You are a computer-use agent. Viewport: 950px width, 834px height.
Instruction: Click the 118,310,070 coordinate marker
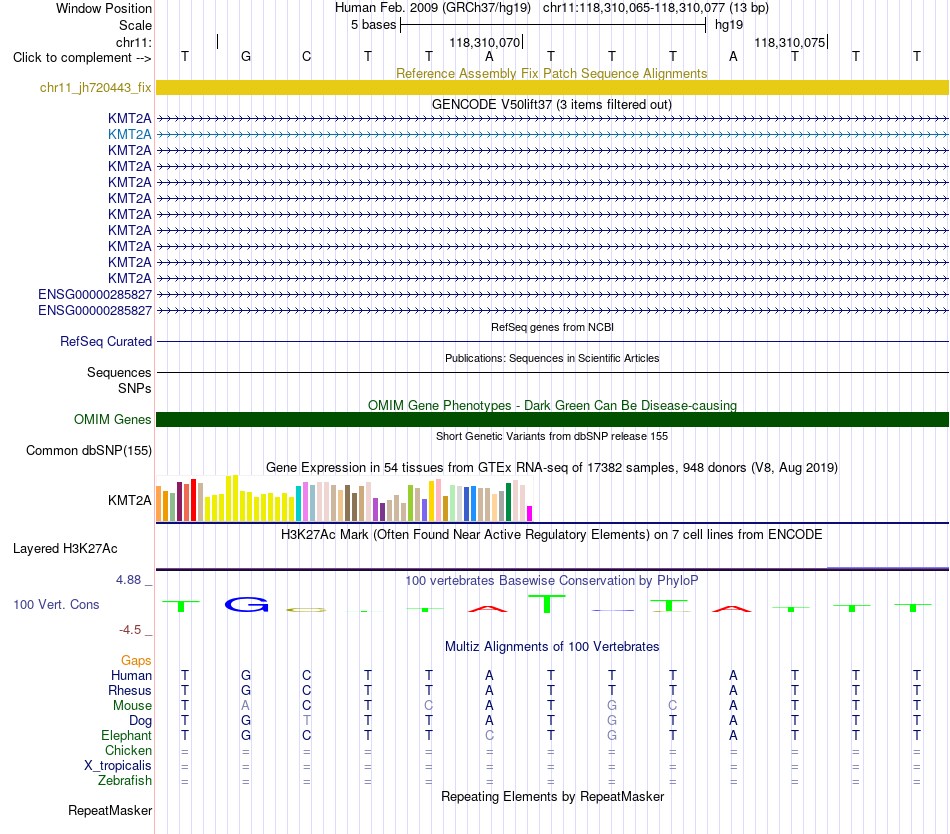[485, 42]
